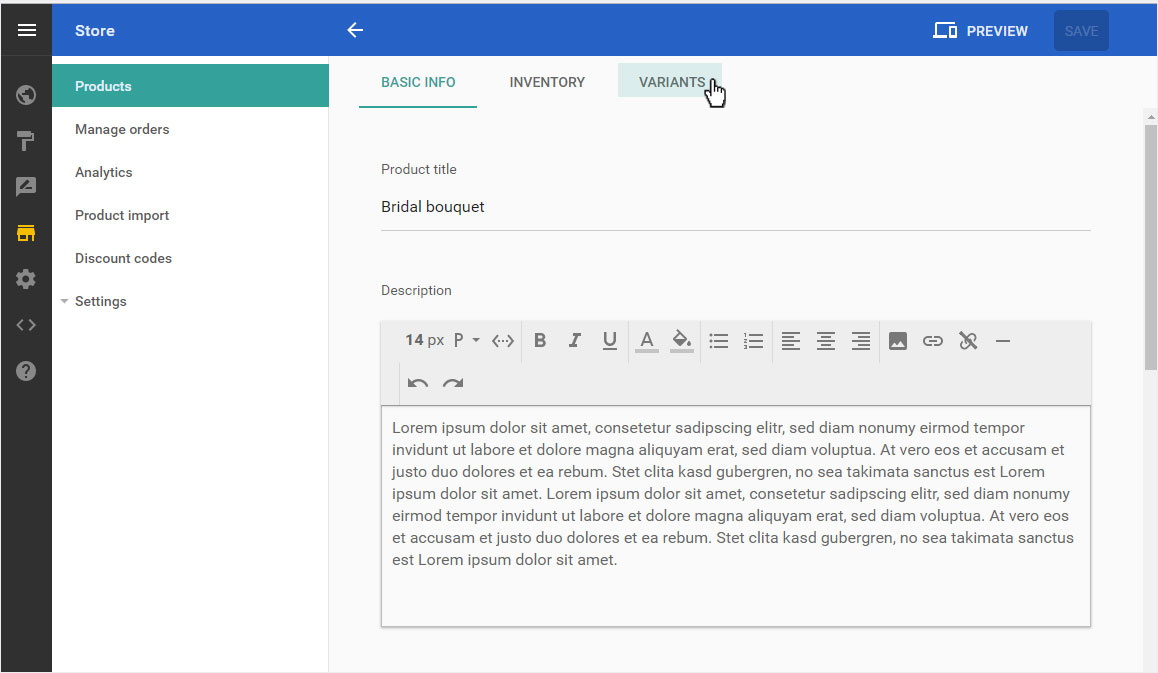
Task: Align text center
Action: point(826,341)
